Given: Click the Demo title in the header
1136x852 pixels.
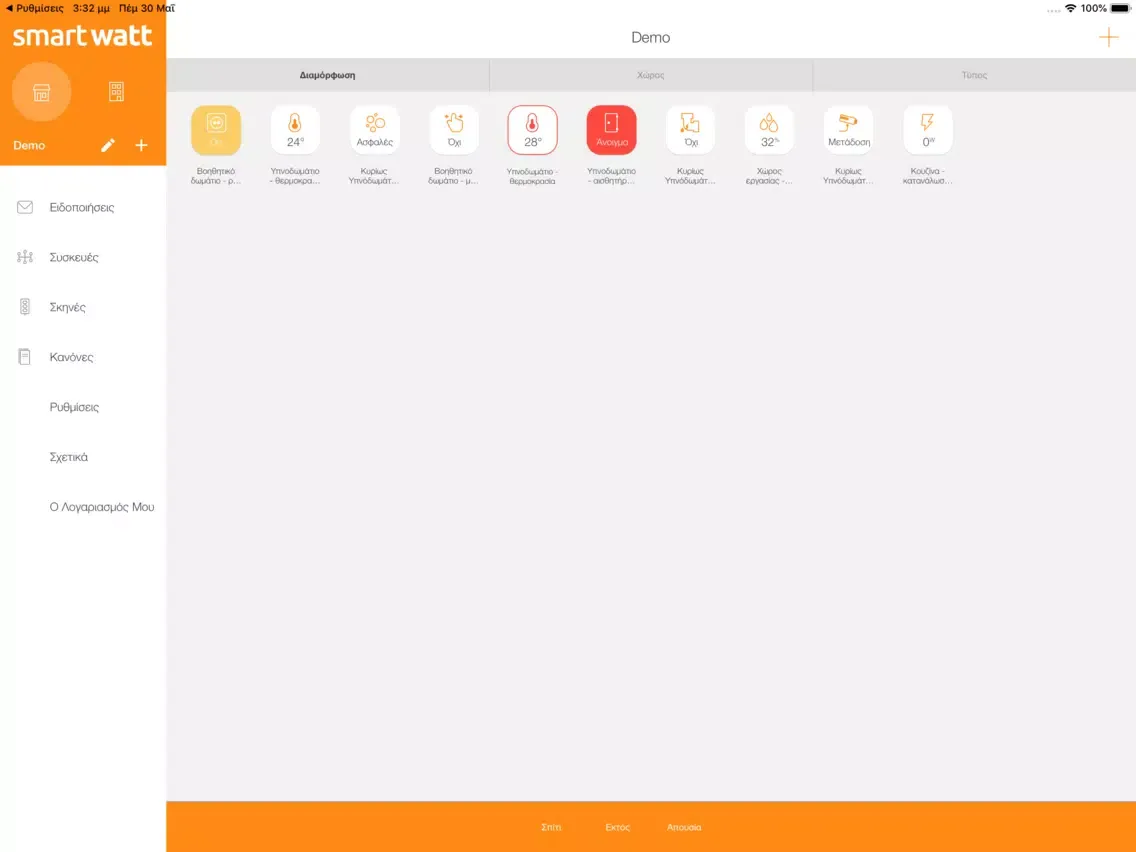Looking at the screenshot, I should coord(651,38).
